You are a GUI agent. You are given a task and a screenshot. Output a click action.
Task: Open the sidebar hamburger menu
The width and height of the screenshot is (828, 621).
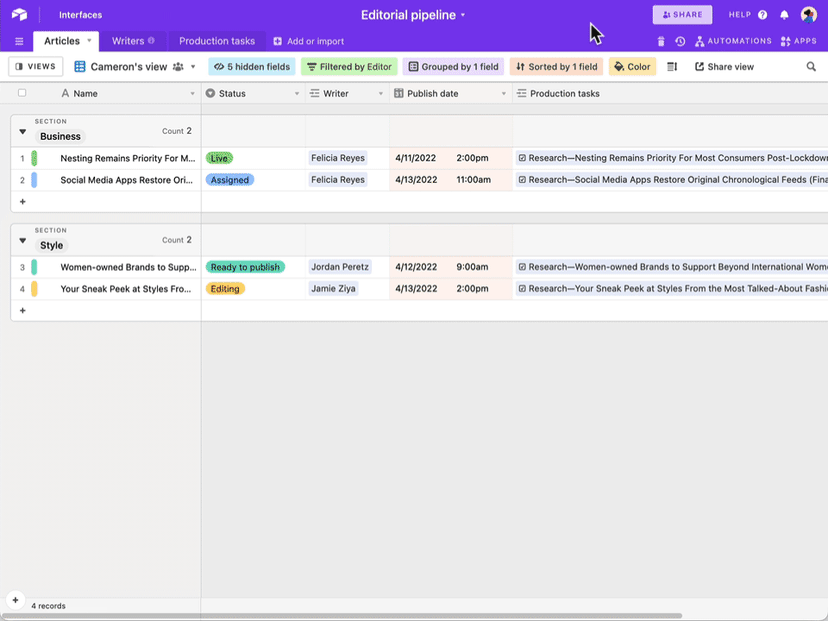point(18,40)
